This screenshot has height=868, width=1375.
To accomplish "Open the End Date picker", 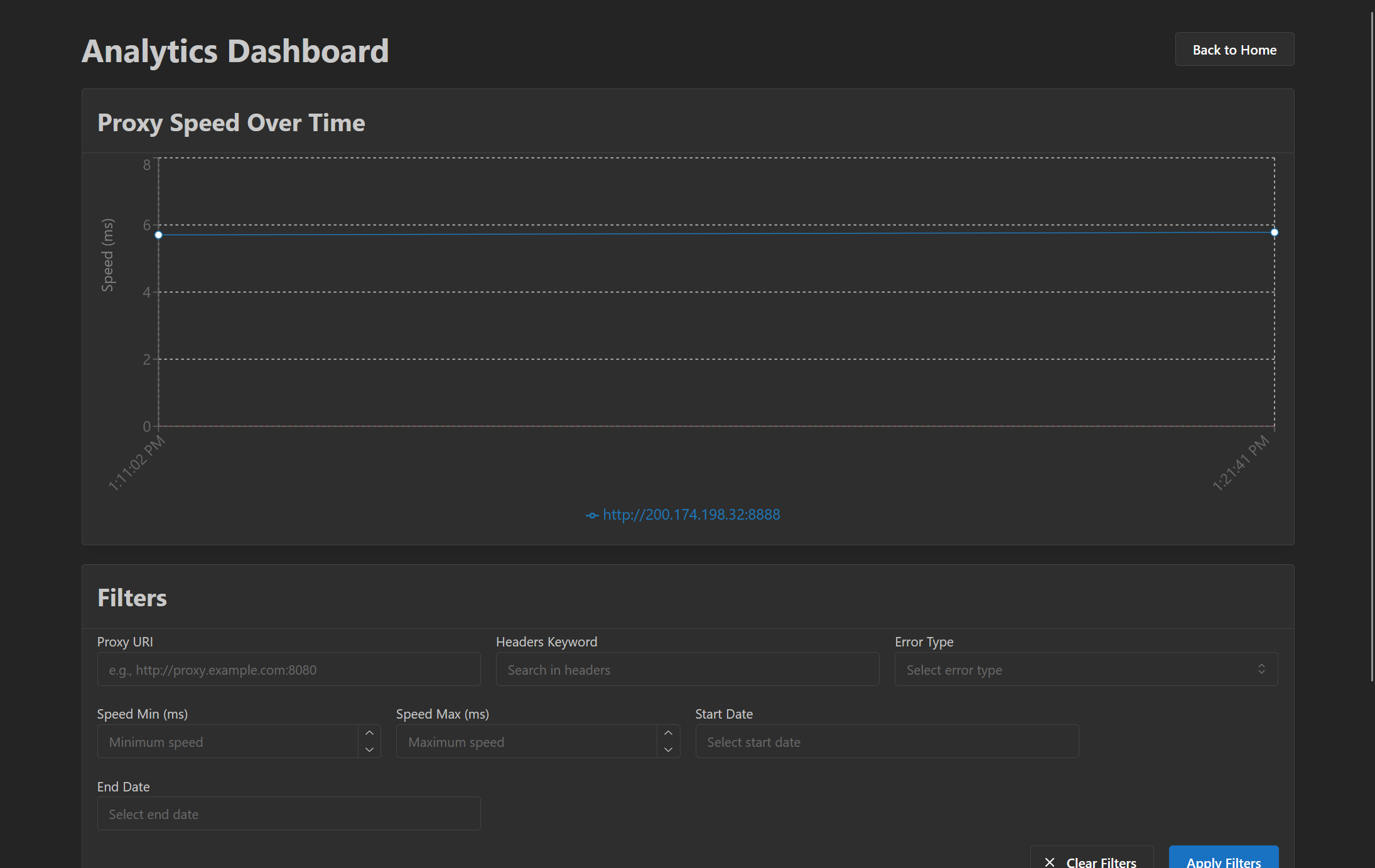I will [288, 814].
